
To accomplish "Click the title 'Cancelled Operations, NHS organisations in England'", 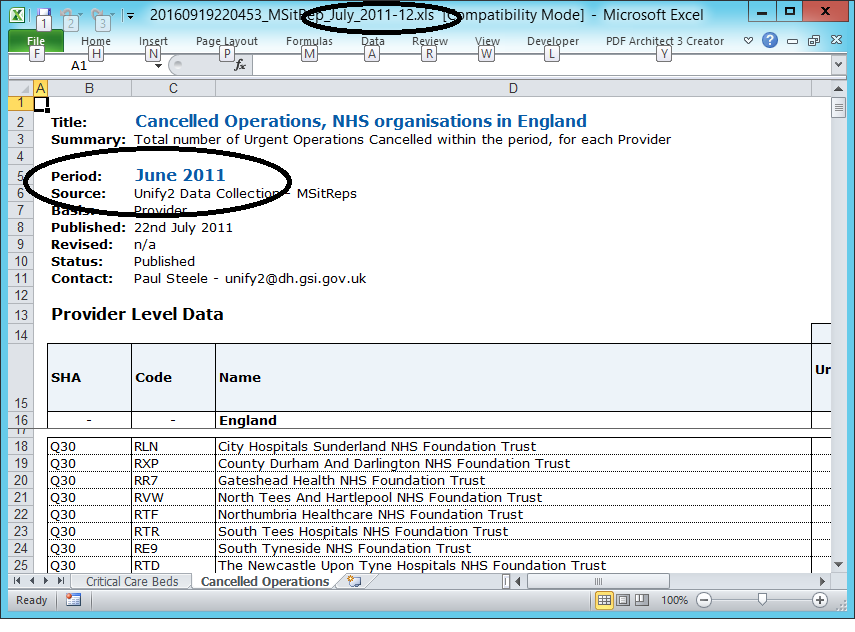I will tap(361, 121).
